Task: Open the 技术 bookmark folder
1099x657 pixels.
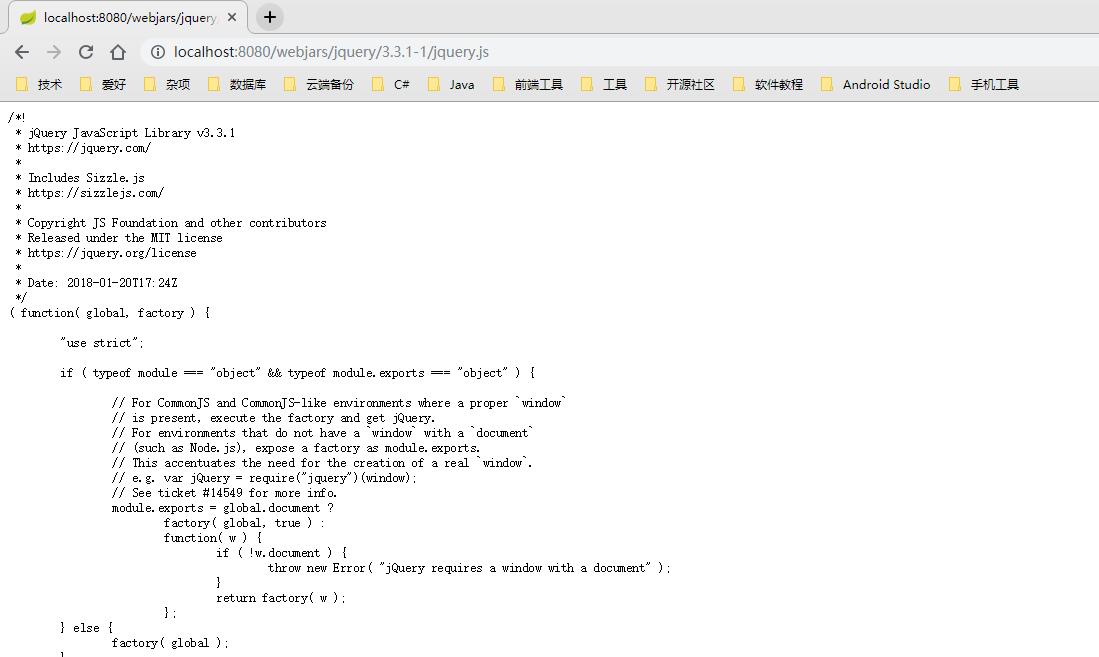Action: (x=39, y=84)
